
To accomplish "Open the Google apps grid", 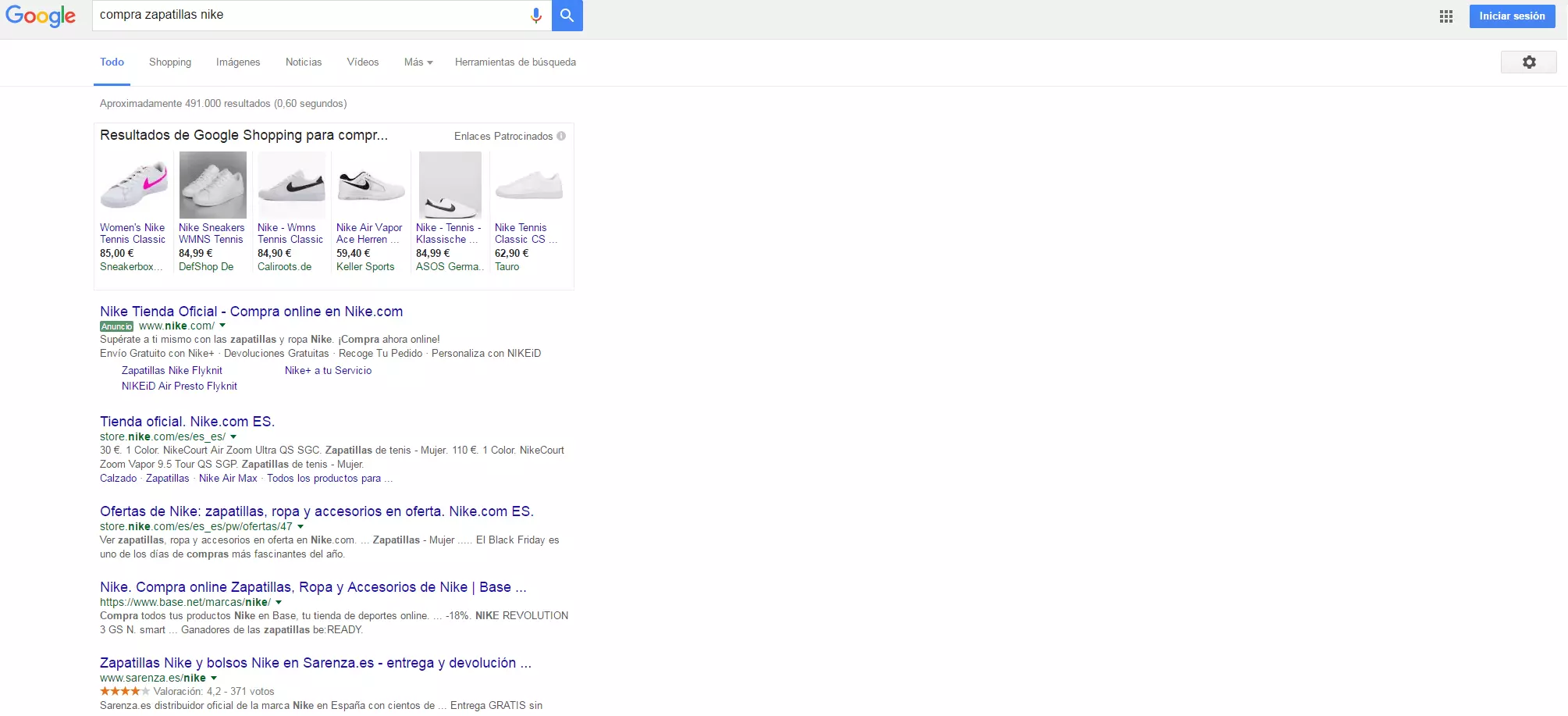I will 1445,16.
